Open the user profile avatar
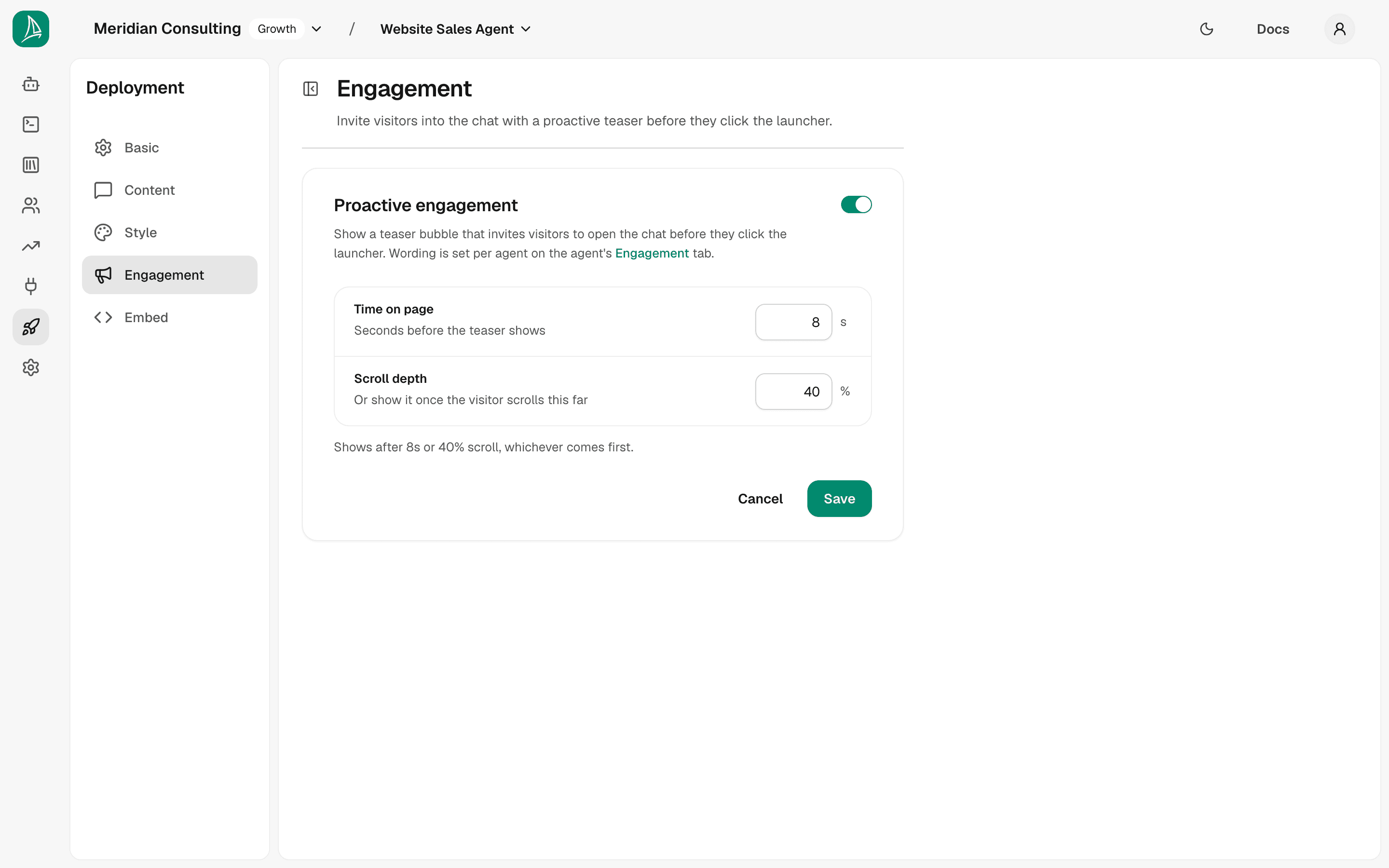This screenshot has width=1389, height=868. [1340, 29]
